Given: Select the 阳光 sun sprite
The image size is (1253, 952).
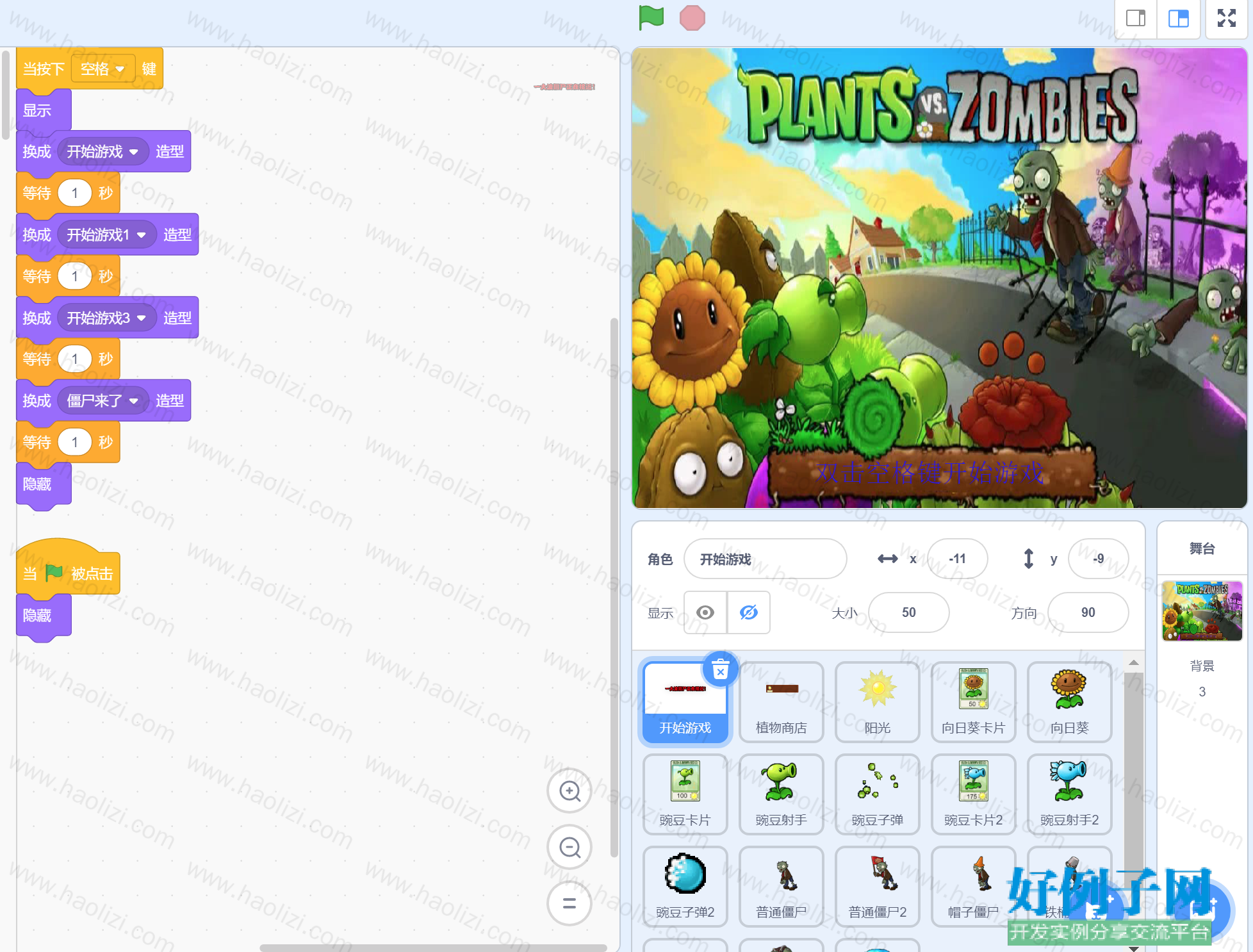Looking at the screenshot, I should click(x=878, y=703).
